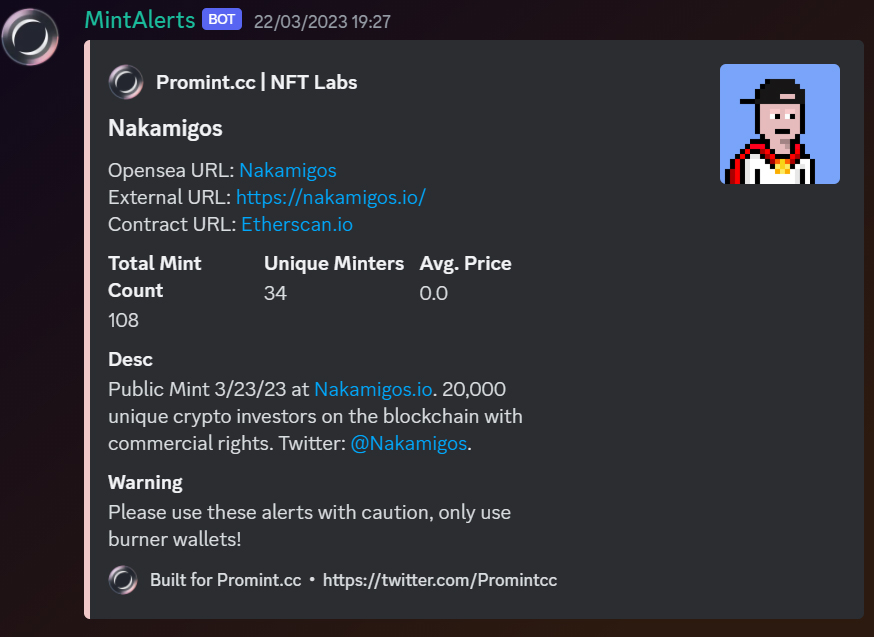Click the Warning field heading
874x637 pixels.
point(145,483)
